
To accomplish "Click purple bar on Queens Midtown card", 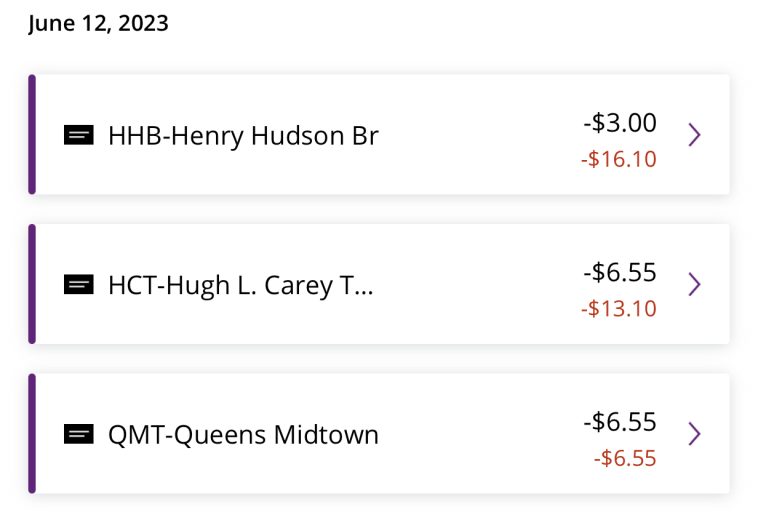I will tap(32, 433).
